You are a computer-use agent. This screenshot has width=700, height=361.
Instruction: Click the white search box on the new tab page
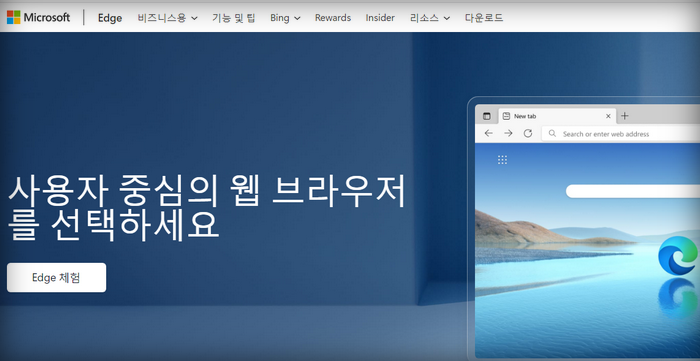coord(633,191)
